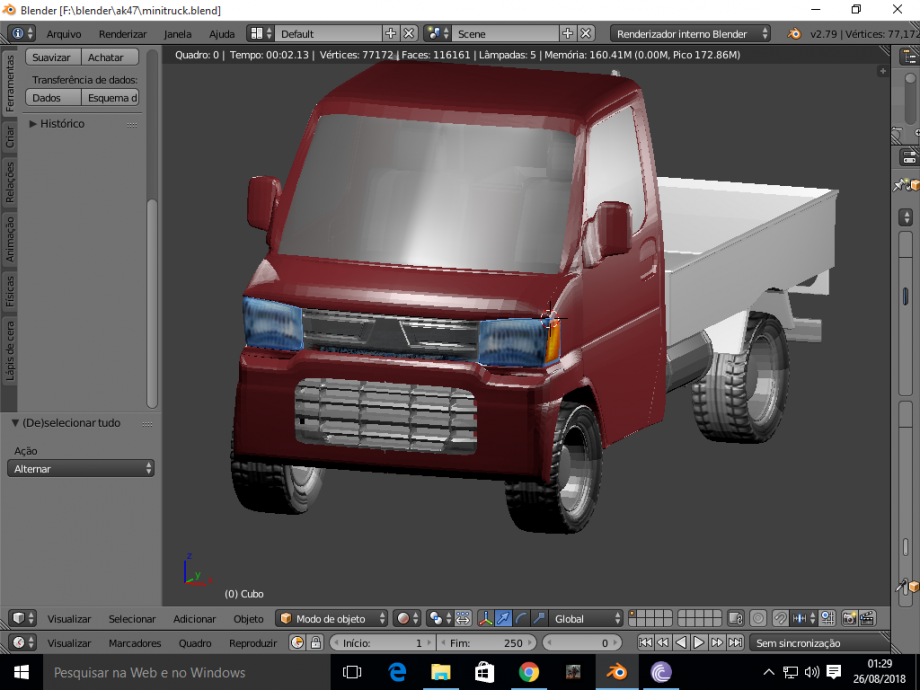Toggle lock playback to frame range padlock
Viewport: 920px width, 690px height.
click(315, 642)
